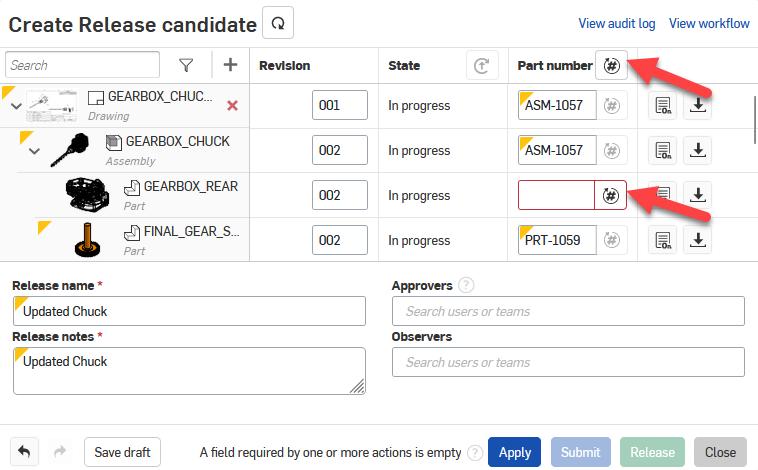The height and width of the screenshot is (470, 758).
Task: Click the State column update revision icon
Action: pos(482,66)
